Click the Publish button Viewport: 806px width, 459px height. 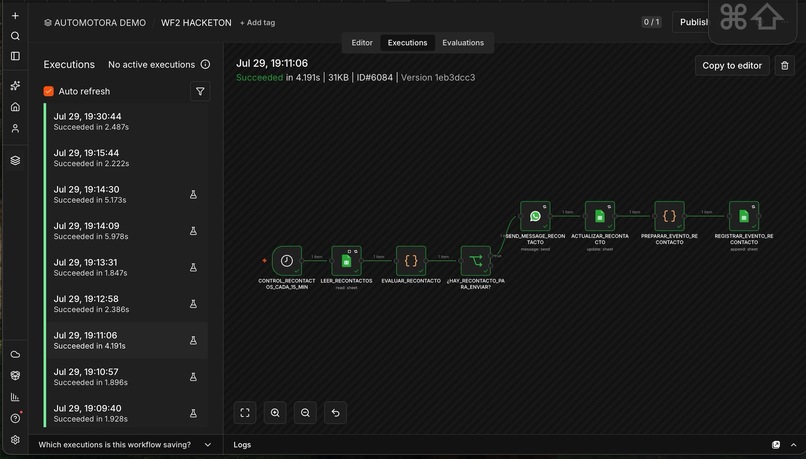click(x=691, y=22)
